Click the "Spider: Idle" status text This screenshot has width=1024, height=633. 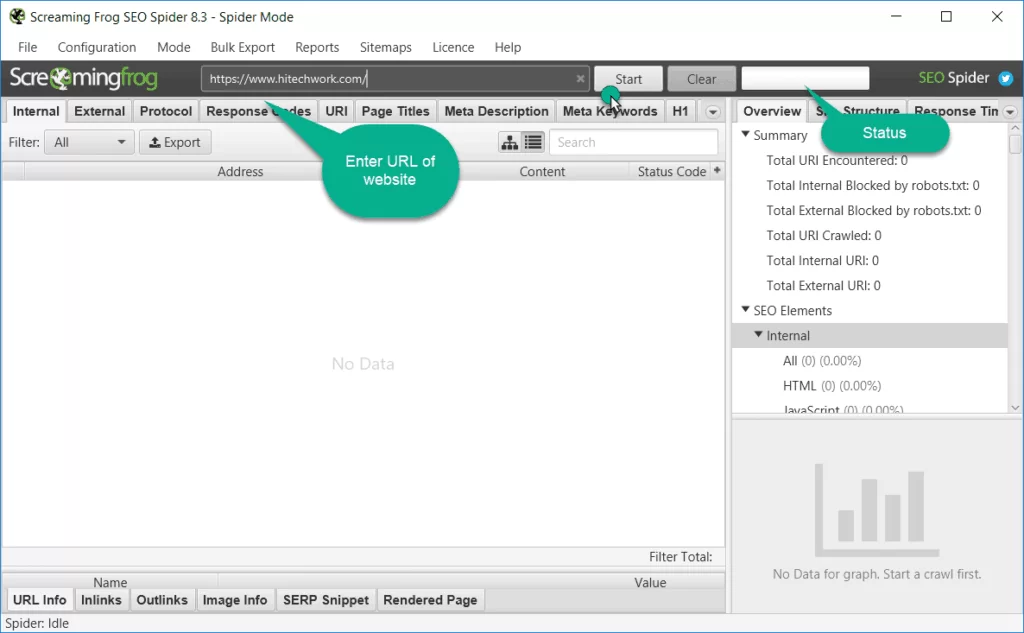pyautogui.click(x=37, y=623)
